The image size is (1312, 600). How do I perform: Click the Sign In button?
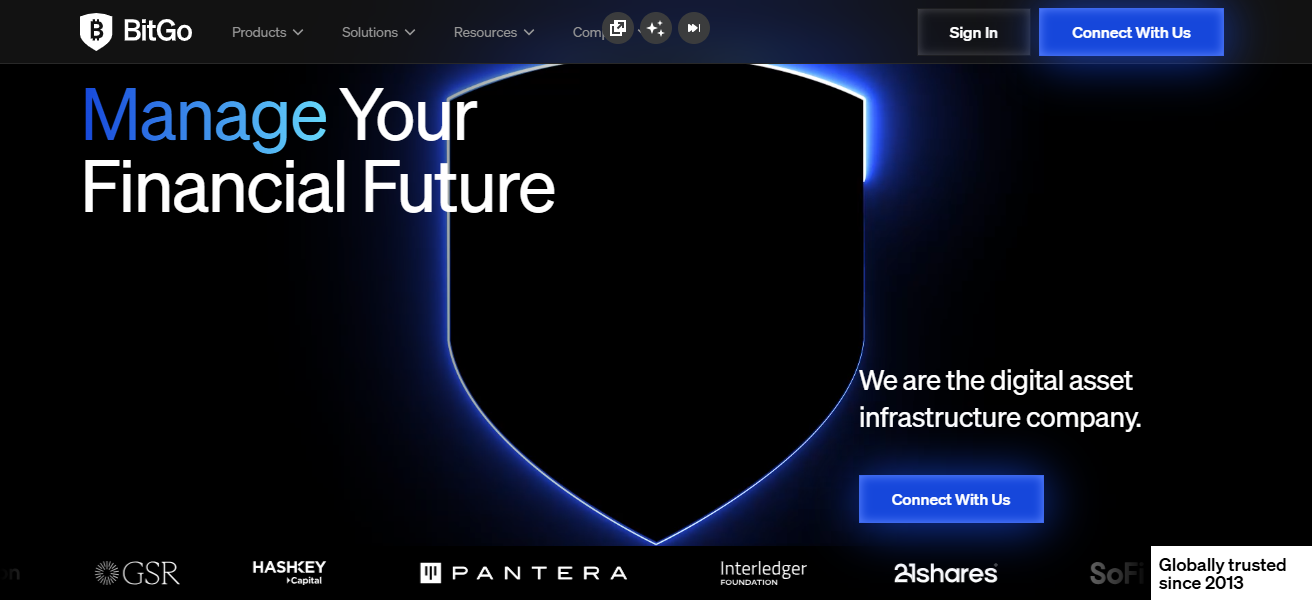pyautogui.click(x=973, y=32)
